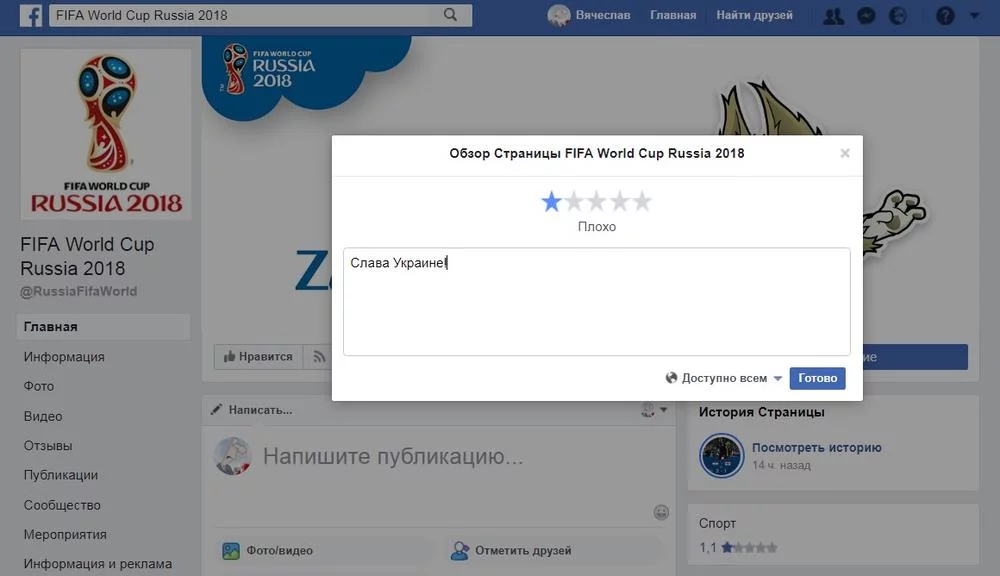Open Мероприятия in left sidebar

click(x=65, y=534)
